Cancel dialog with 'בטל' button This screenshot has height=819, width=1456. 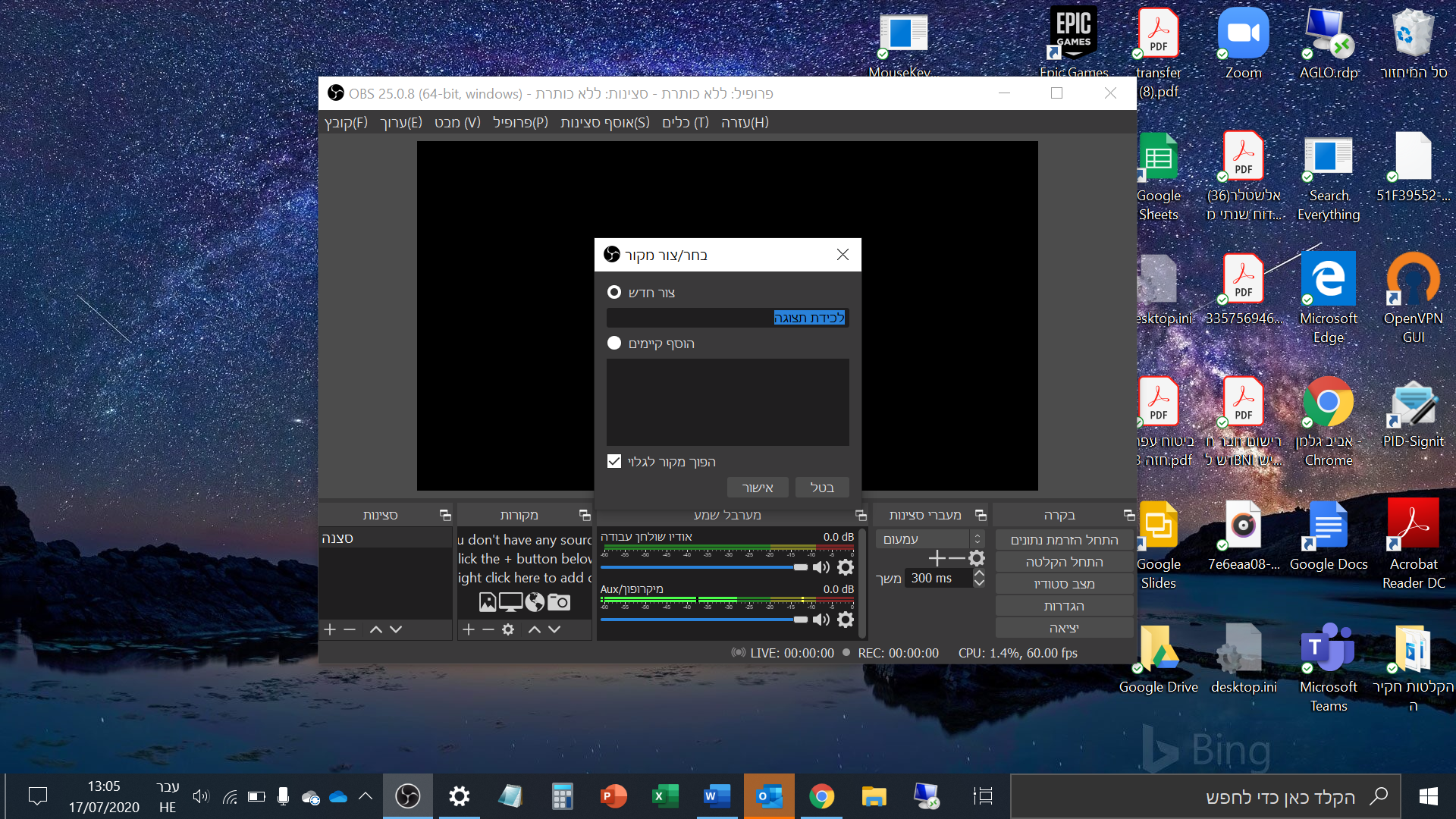pyautogui.click(x=822, y=487)
